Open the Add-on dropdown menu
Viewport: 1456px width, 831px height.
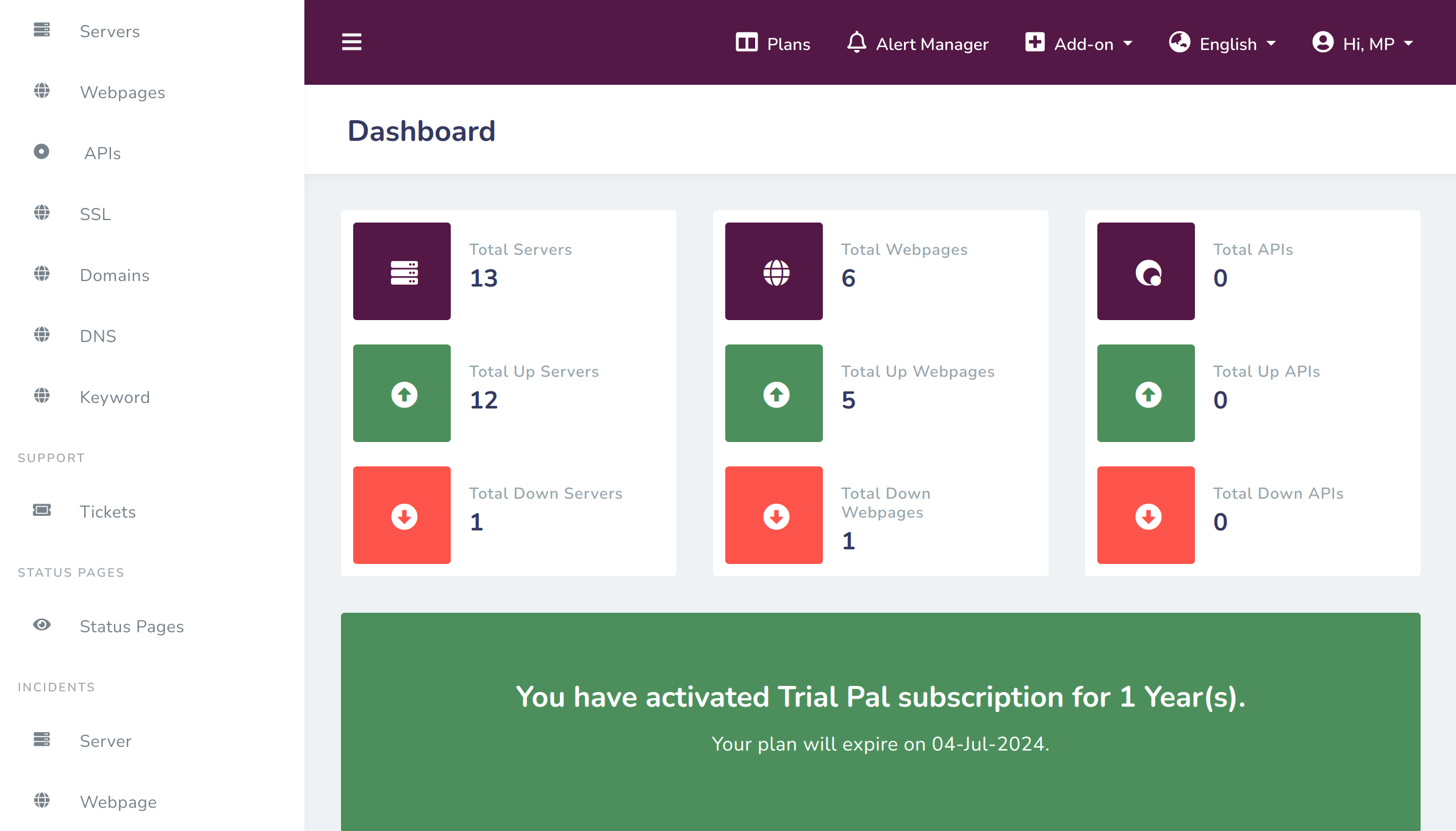pyautogui.click(x=1078, y=42)
